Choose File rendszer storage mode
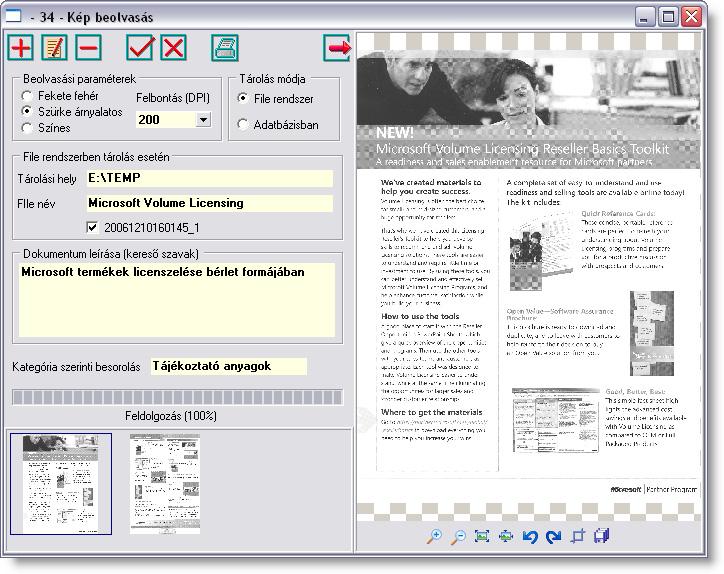Viewport: 724px width, 574px height. (243, 98)
